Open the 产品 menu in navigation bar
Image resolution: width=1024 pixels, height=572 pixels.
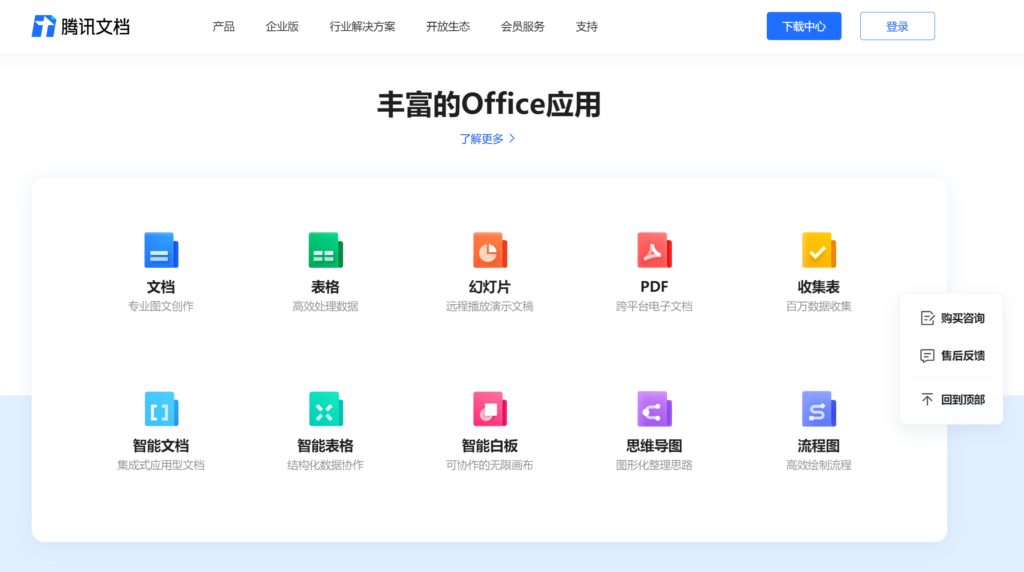coord(223,27)
